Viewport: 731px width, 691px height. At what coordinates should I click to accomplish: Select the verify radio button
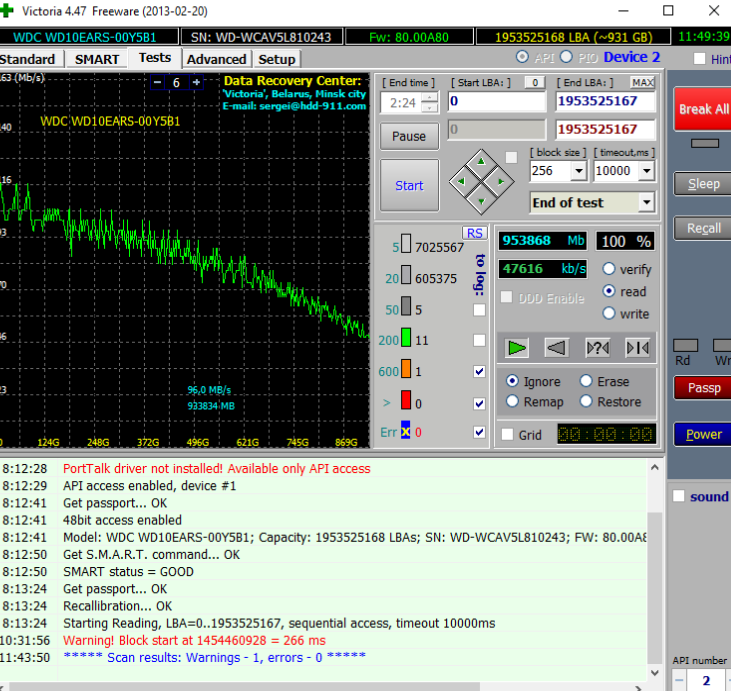609,269
